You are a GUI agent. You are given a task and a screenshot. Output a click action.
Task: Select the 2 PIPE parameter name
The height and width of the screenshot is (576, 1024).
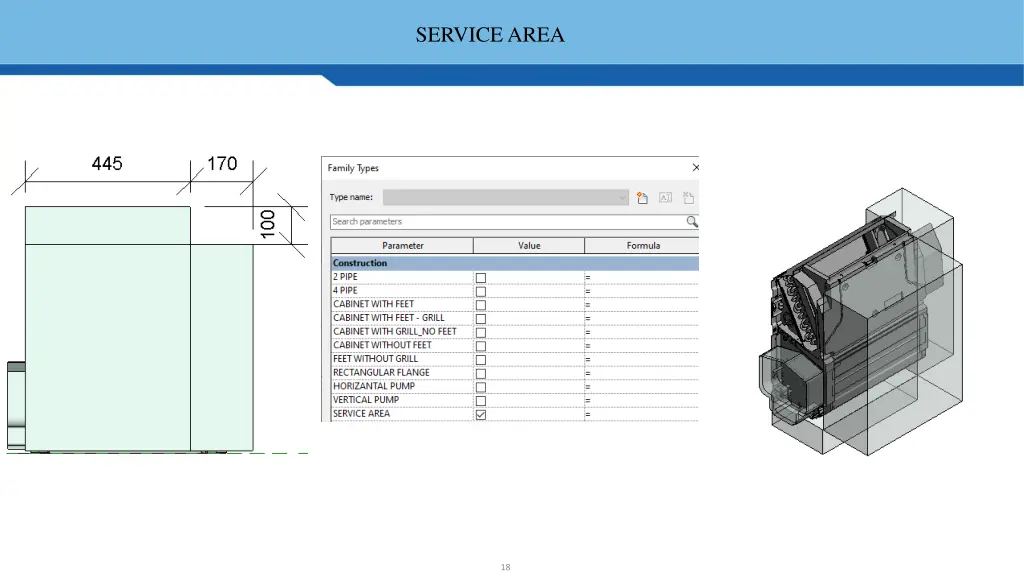pyautogui.click(x=345, y=277)
